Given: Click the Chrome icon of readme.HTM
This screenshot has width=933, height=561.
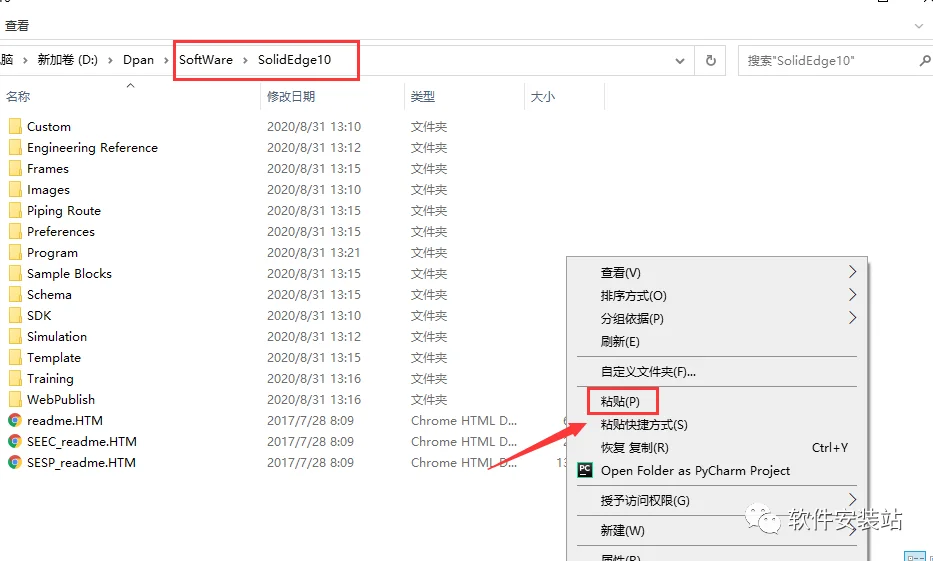Looking at the screenshot, I should point(15,421).
